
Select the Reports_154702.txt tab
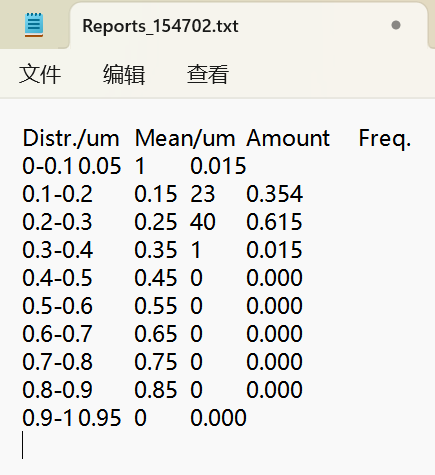click(248, 26)
